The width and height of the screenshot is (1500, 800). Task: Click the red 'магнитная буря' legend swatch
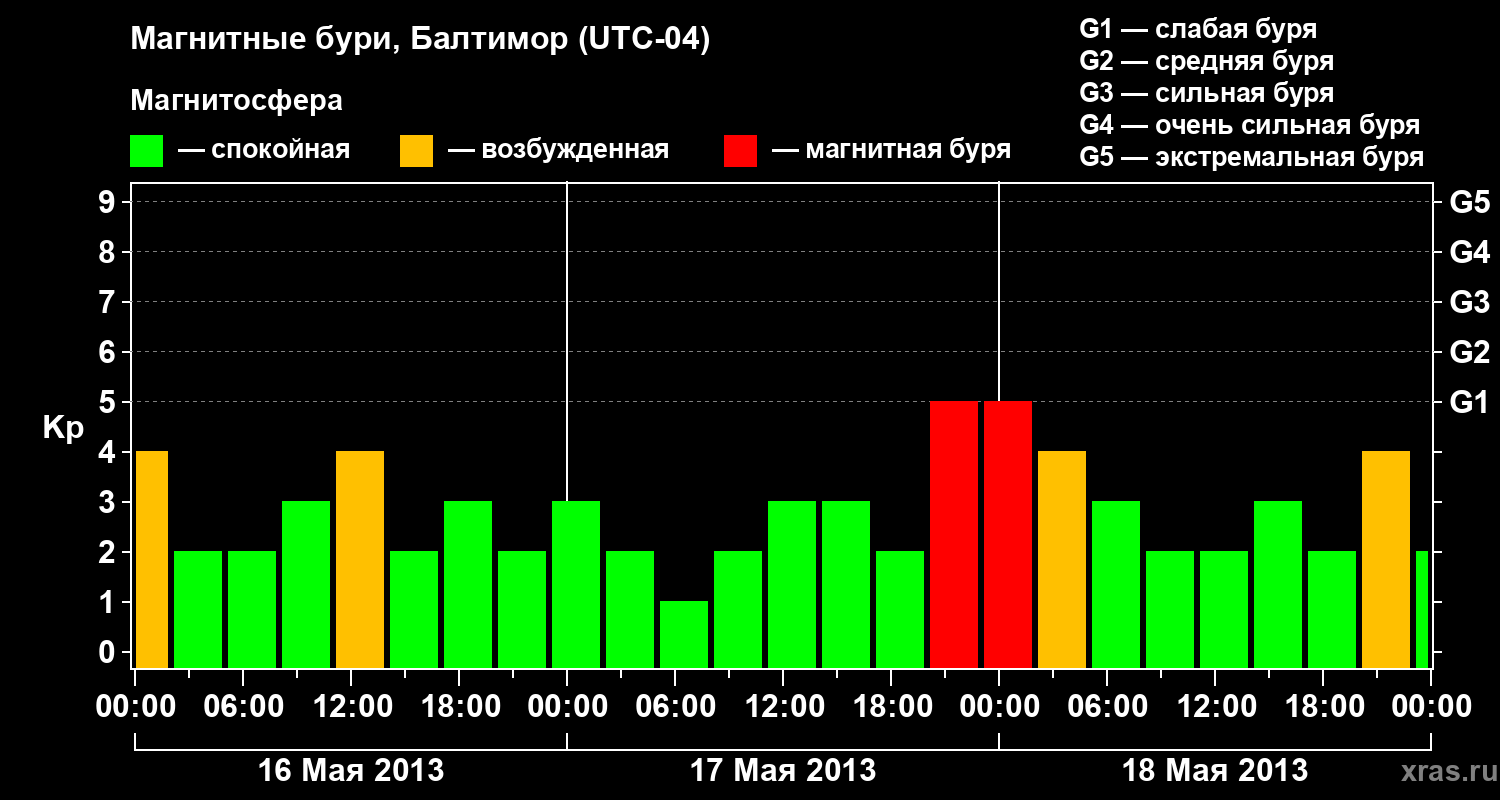[x=741, y=151]
